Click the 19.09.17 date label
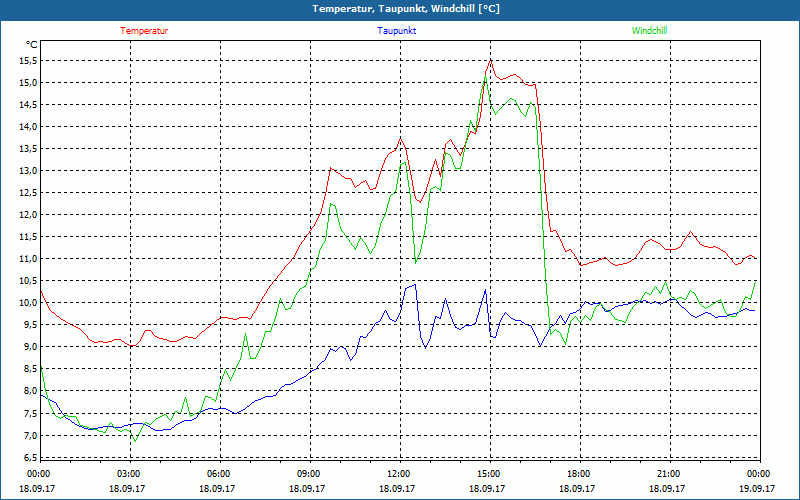The width and height of the screenshot is (800, 500). [757, 488]
